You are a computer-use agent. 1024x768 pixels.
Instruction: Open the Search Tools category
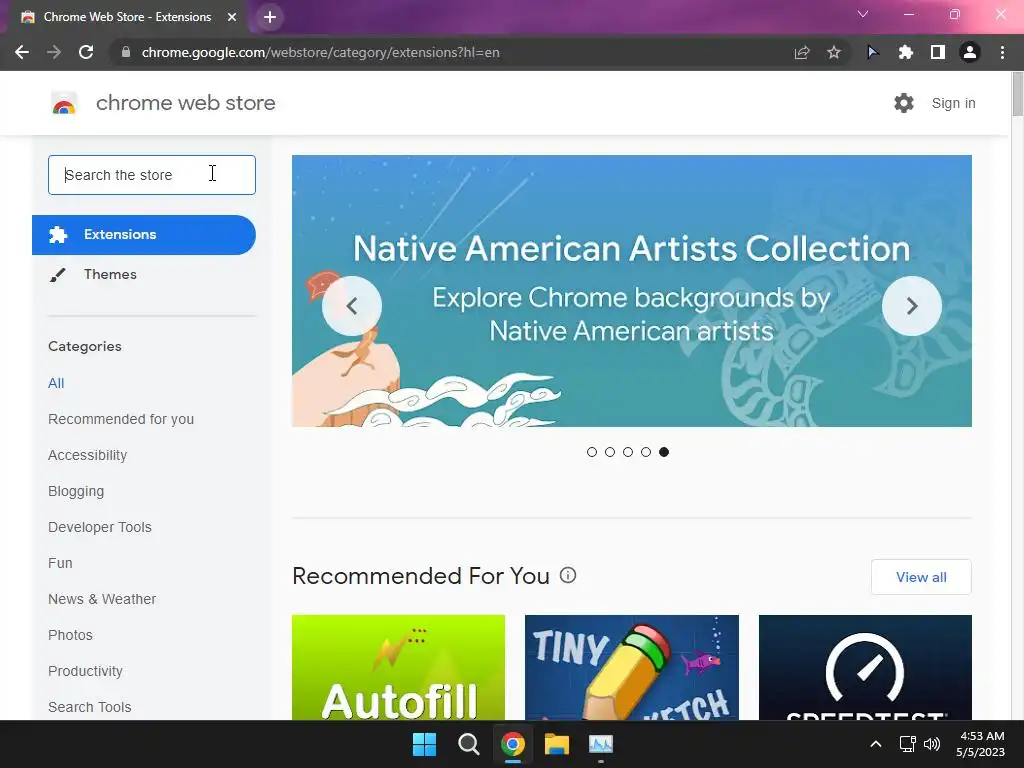89,707
